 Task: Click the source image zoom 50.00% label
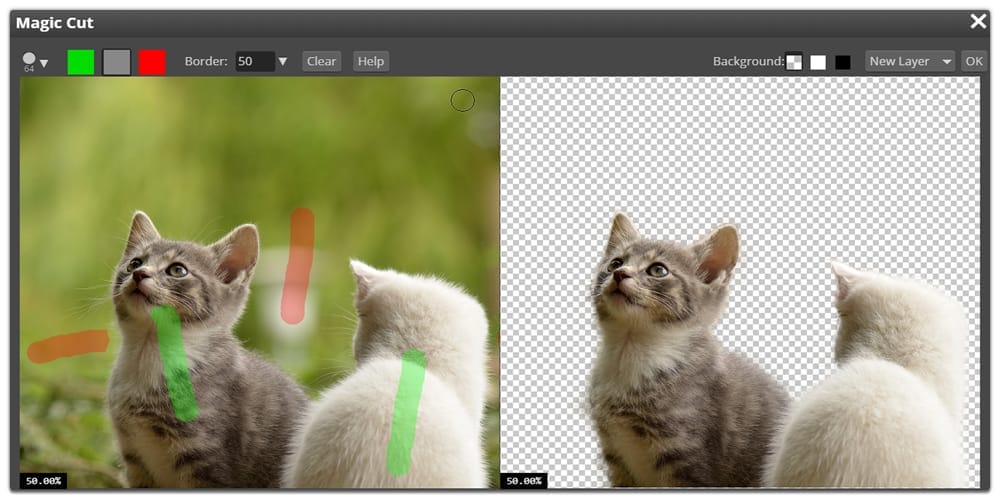tap(43, 481)
